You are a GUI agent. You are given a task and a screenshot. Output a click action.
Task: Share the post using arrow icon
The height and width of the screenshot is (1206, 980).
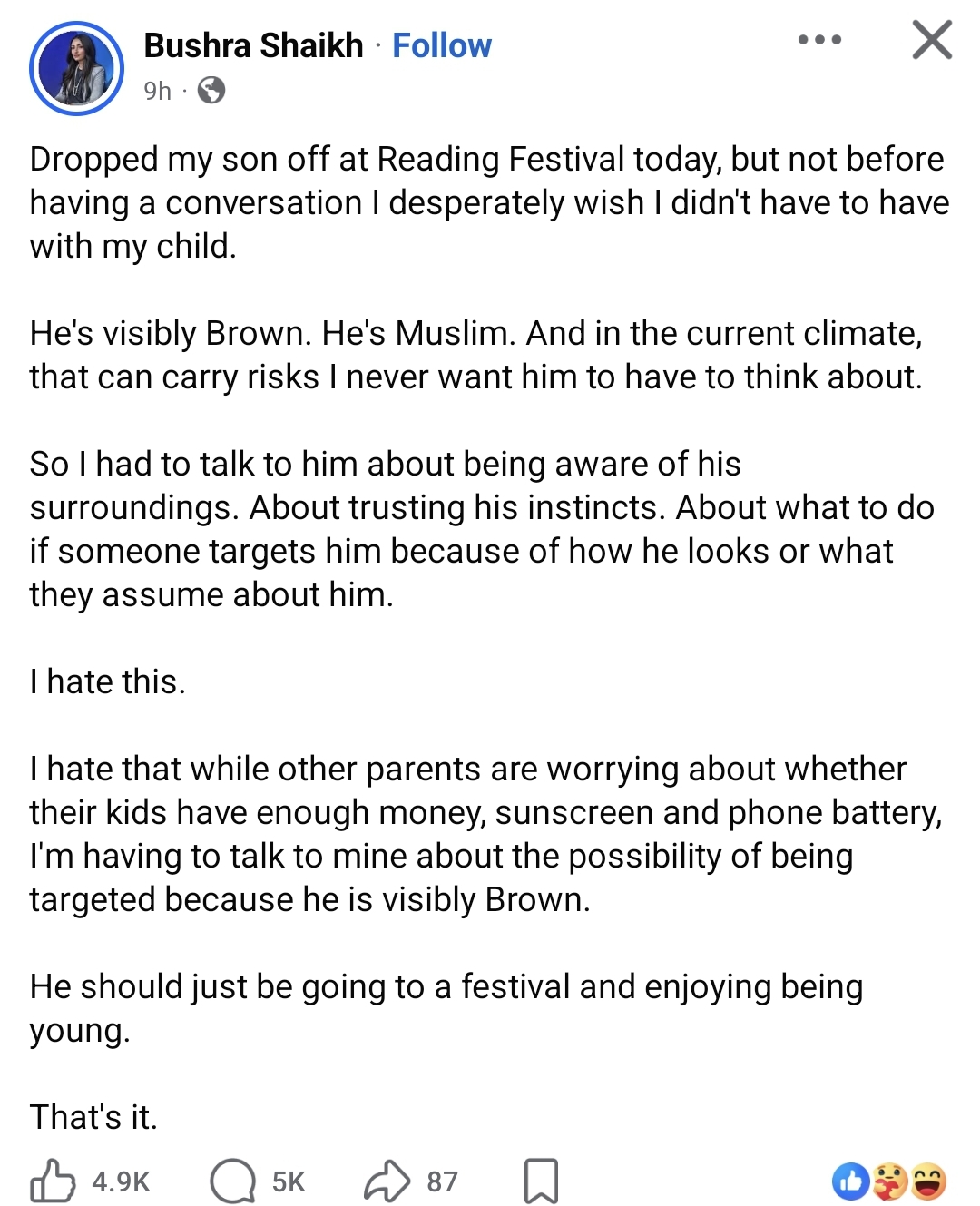[387, 1181]
